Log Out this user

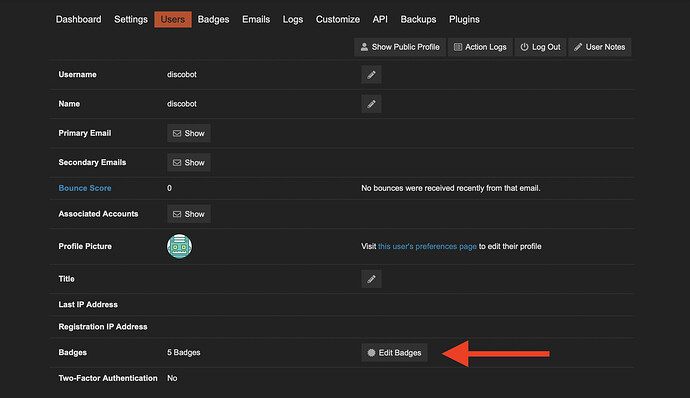coord(540,47)
